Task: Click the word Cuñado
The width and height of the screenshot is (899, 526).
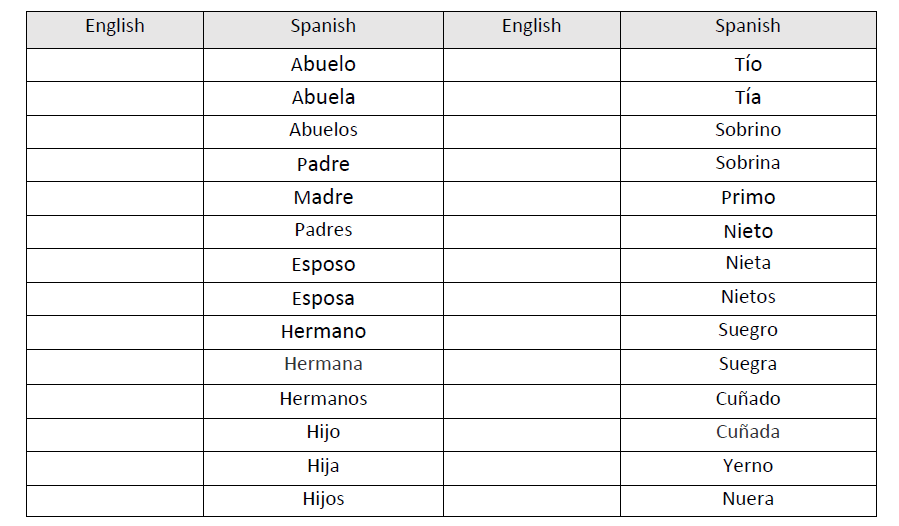Action: tap(748, 399)
